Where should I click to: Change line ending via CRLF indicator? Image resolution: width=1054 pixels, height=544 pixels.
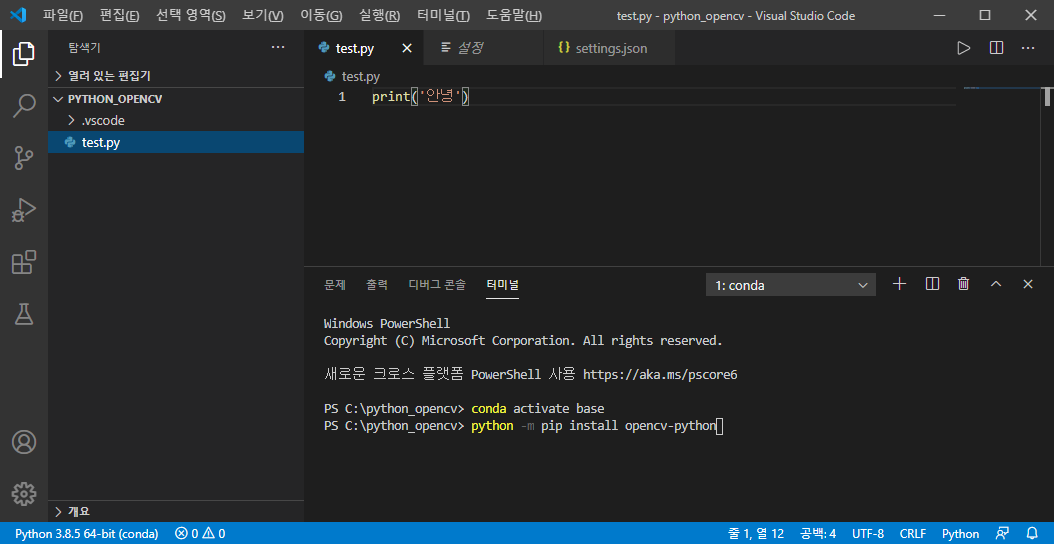point(912,534)
